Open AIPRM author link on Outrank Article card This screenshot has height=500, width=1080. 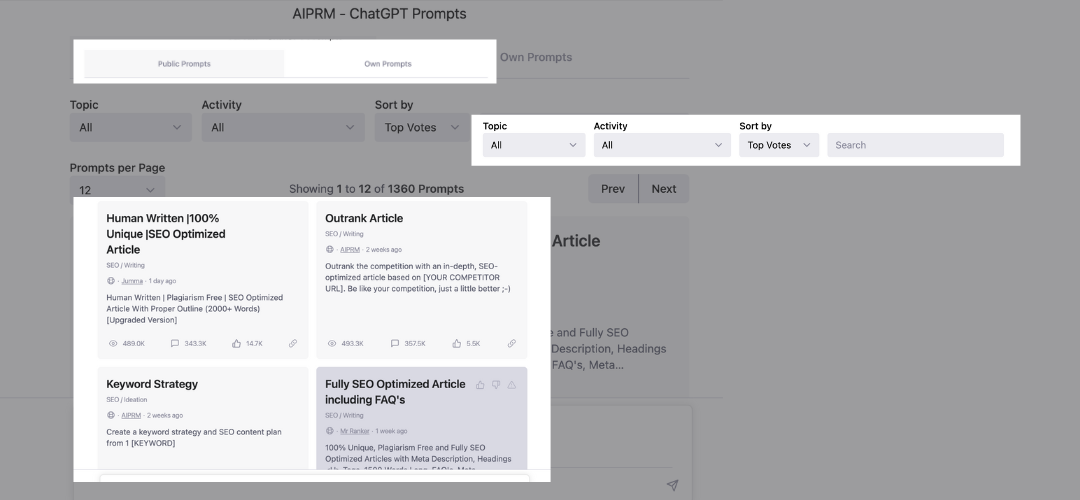350,249
